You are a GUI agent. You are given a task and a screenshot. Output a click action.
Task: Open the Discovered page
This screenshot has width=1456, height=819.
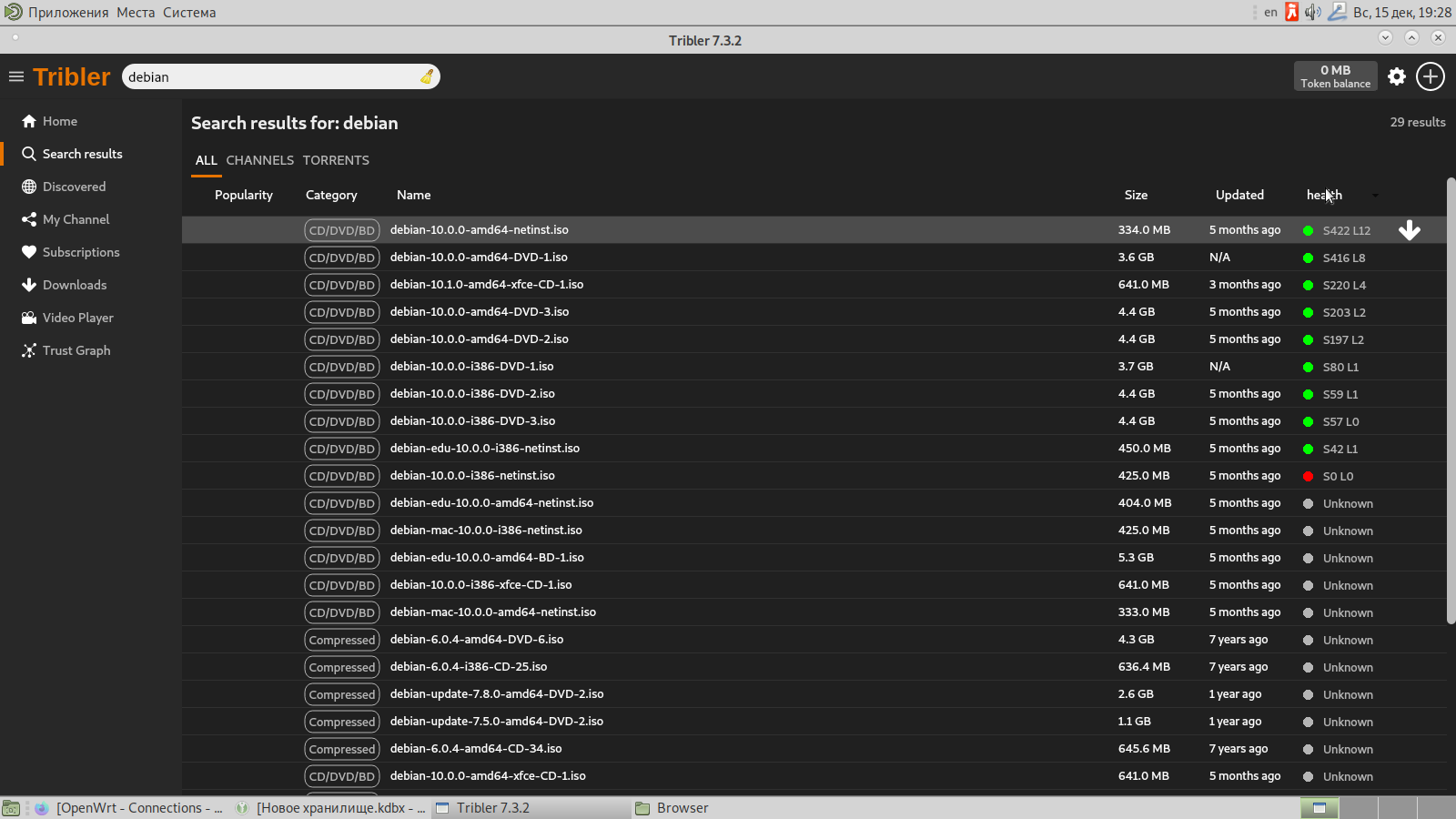[64, 187]
